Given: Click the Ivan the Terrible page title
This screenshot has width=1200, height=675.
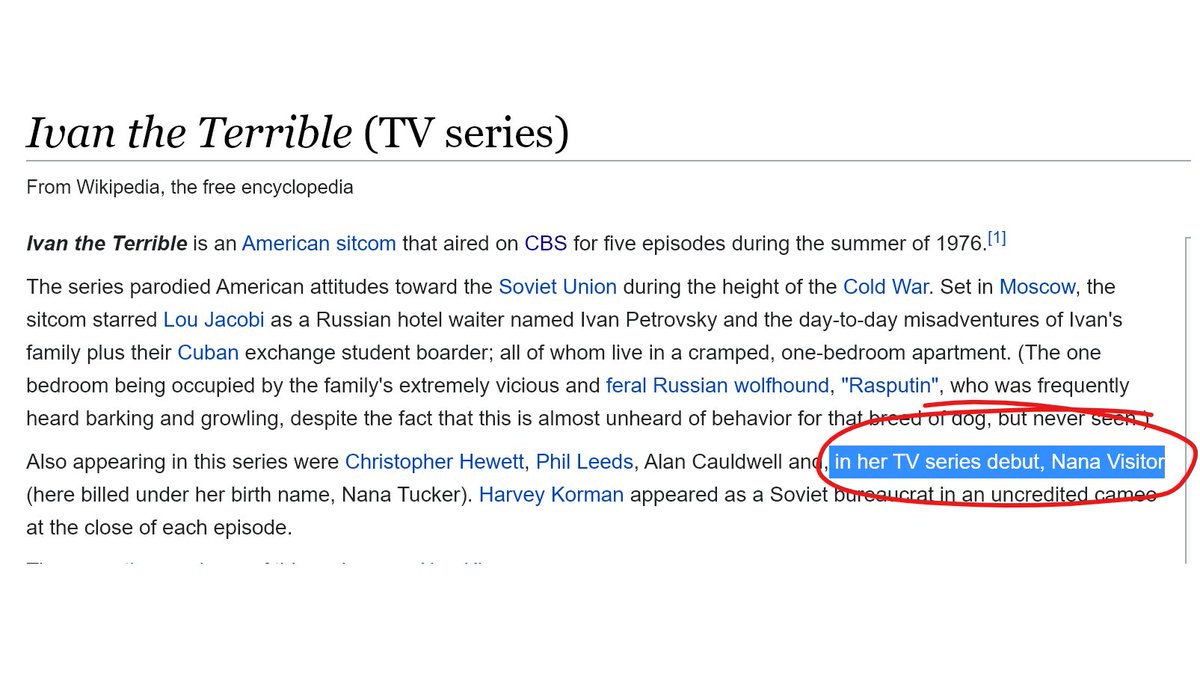Looking at the screenshot, I should 297,133.
